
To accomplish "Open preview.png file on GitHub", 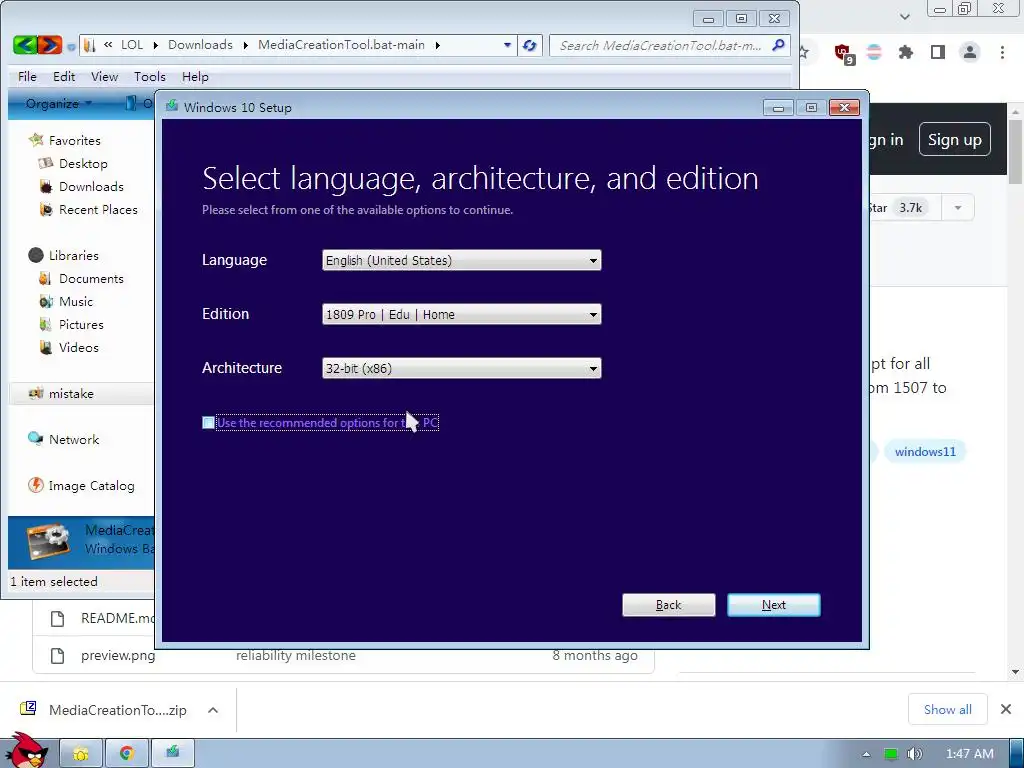I will tap(118, 655).
